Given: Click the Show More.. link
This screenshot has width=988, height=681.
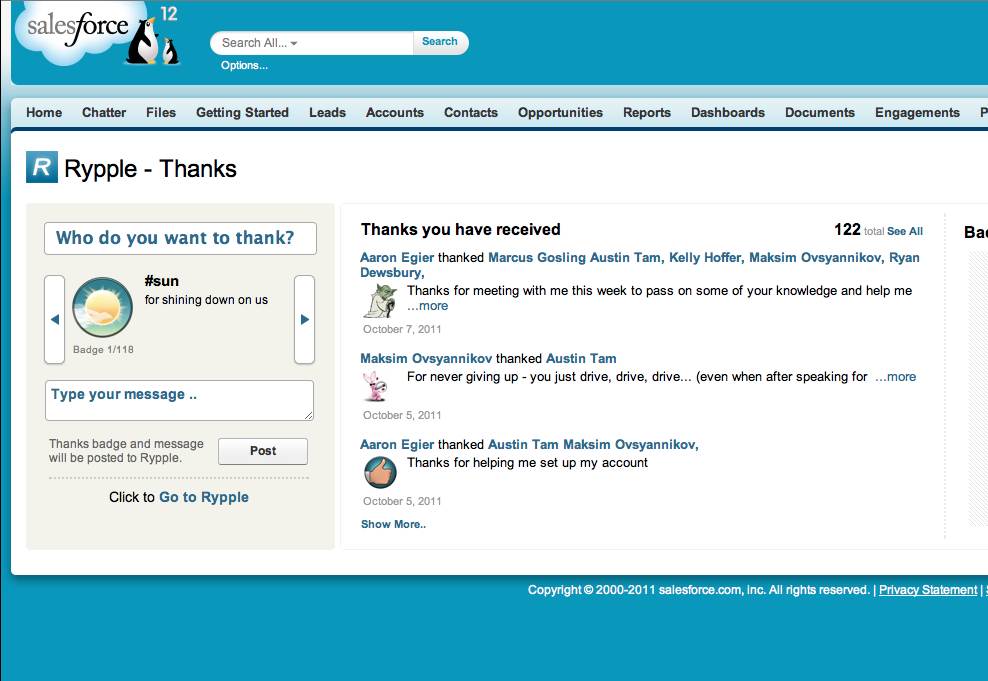Looking at the screenshot, I should [x=393, y=524].
